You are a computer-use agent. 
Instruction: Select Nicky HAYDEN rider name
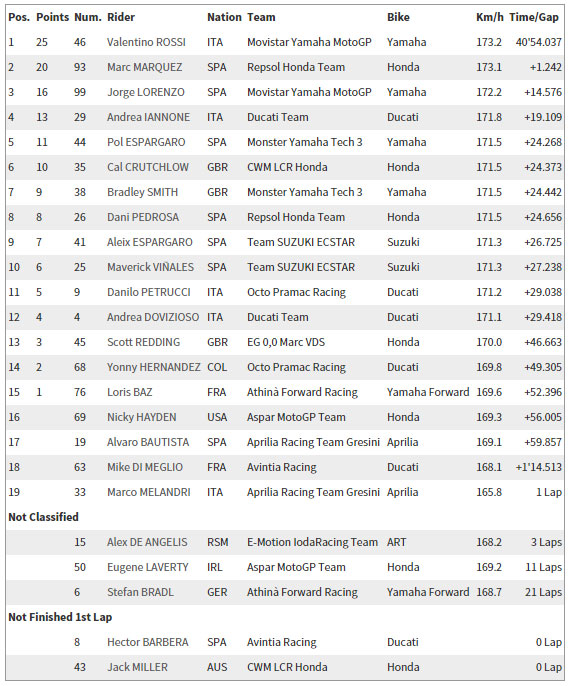[x=142, y=417]
